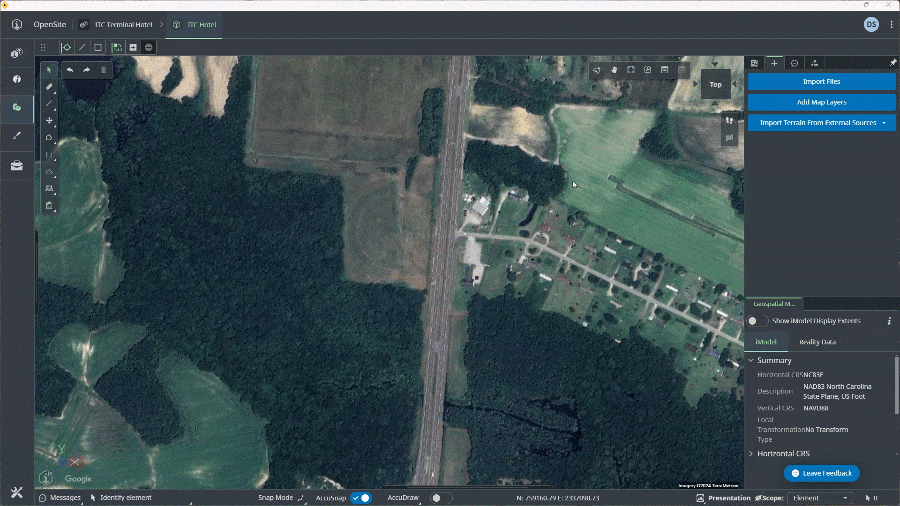Toggle the AccuSnap switch
Viewport: 900px width, 506px height.
[x=360, y=497]
